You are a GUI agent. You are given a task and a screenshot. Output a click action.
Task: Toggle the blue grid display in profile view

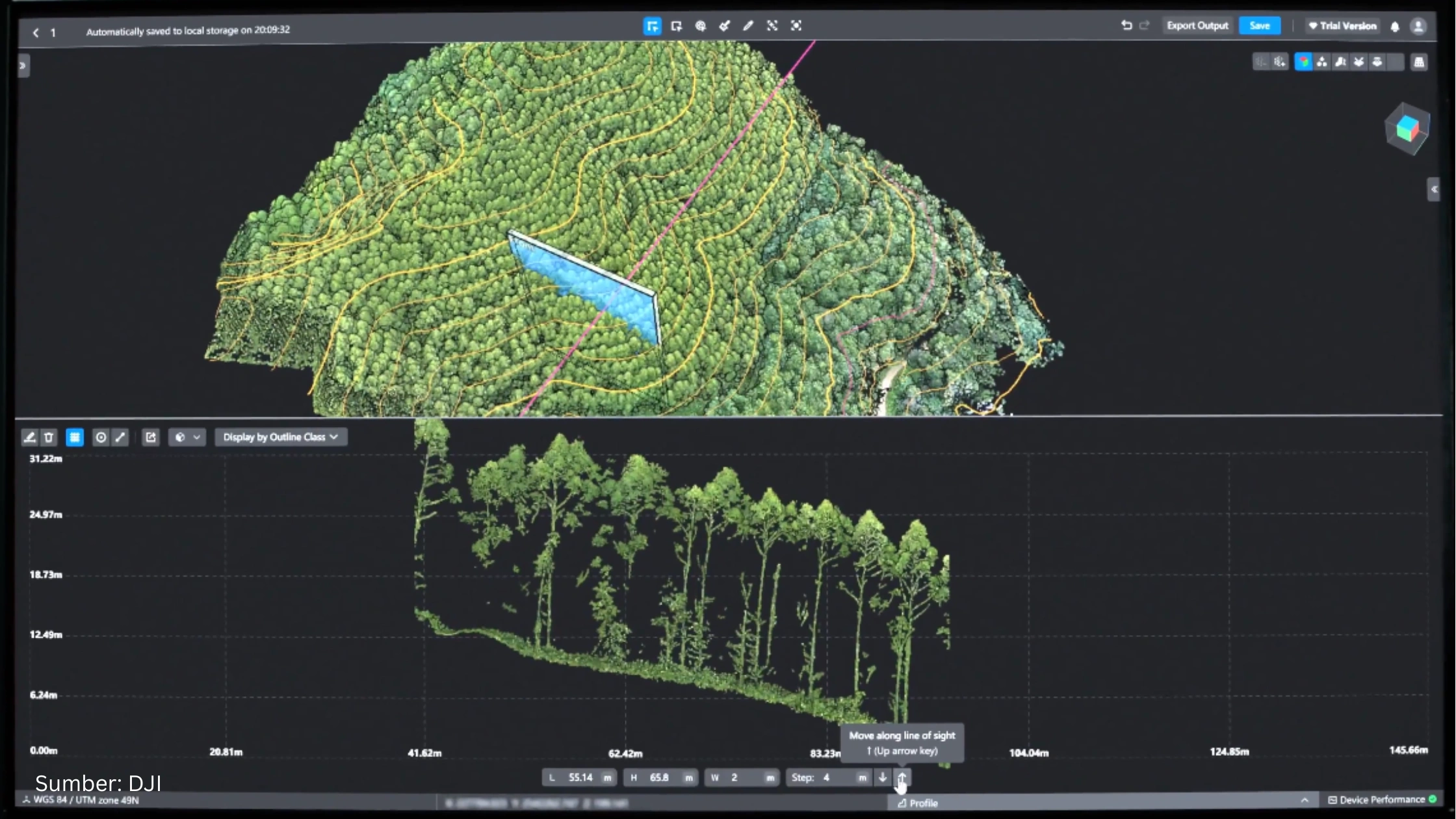click(x=75, y=437)
